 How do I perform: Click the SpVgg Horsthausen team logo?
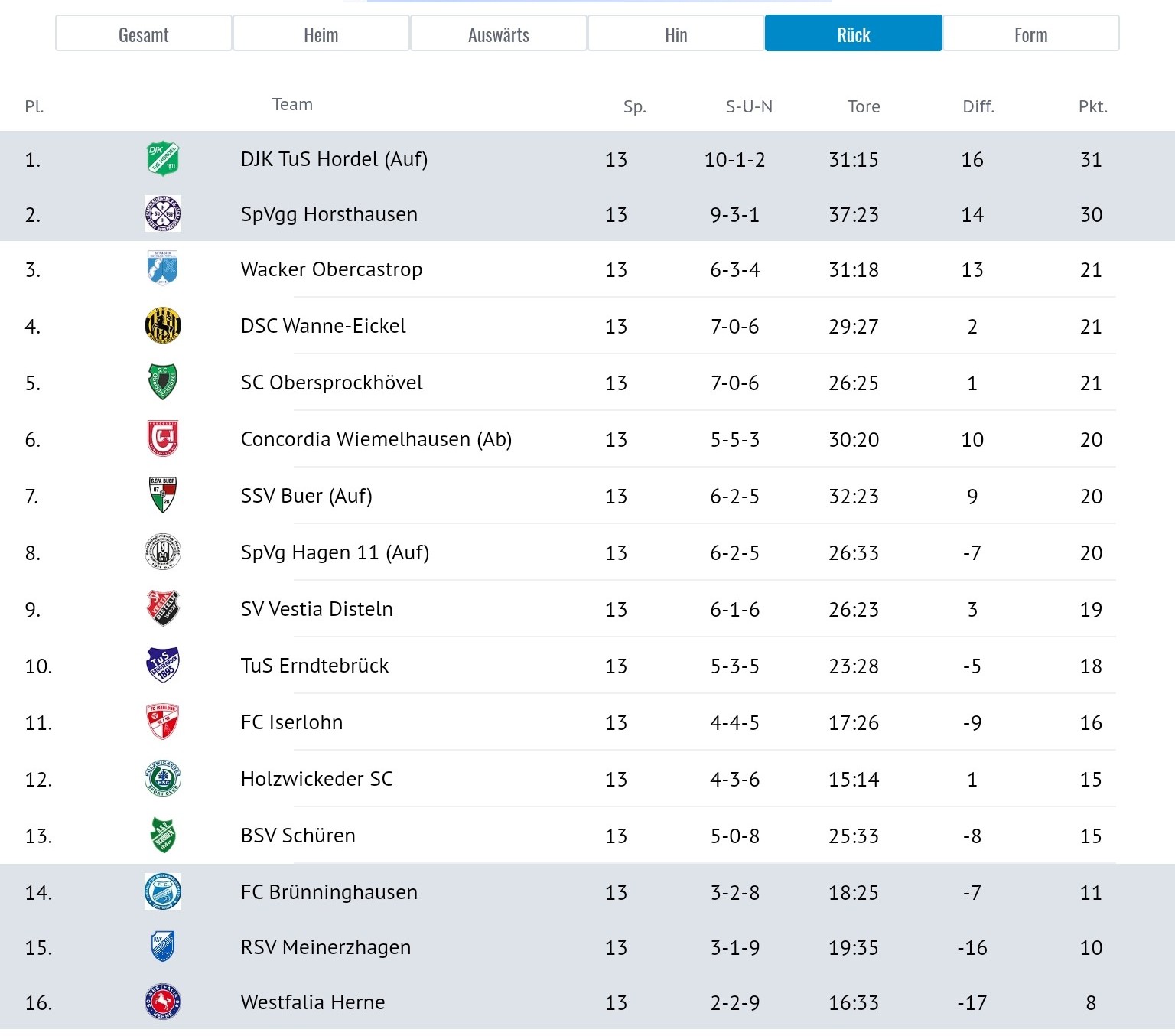click(163, 214)
